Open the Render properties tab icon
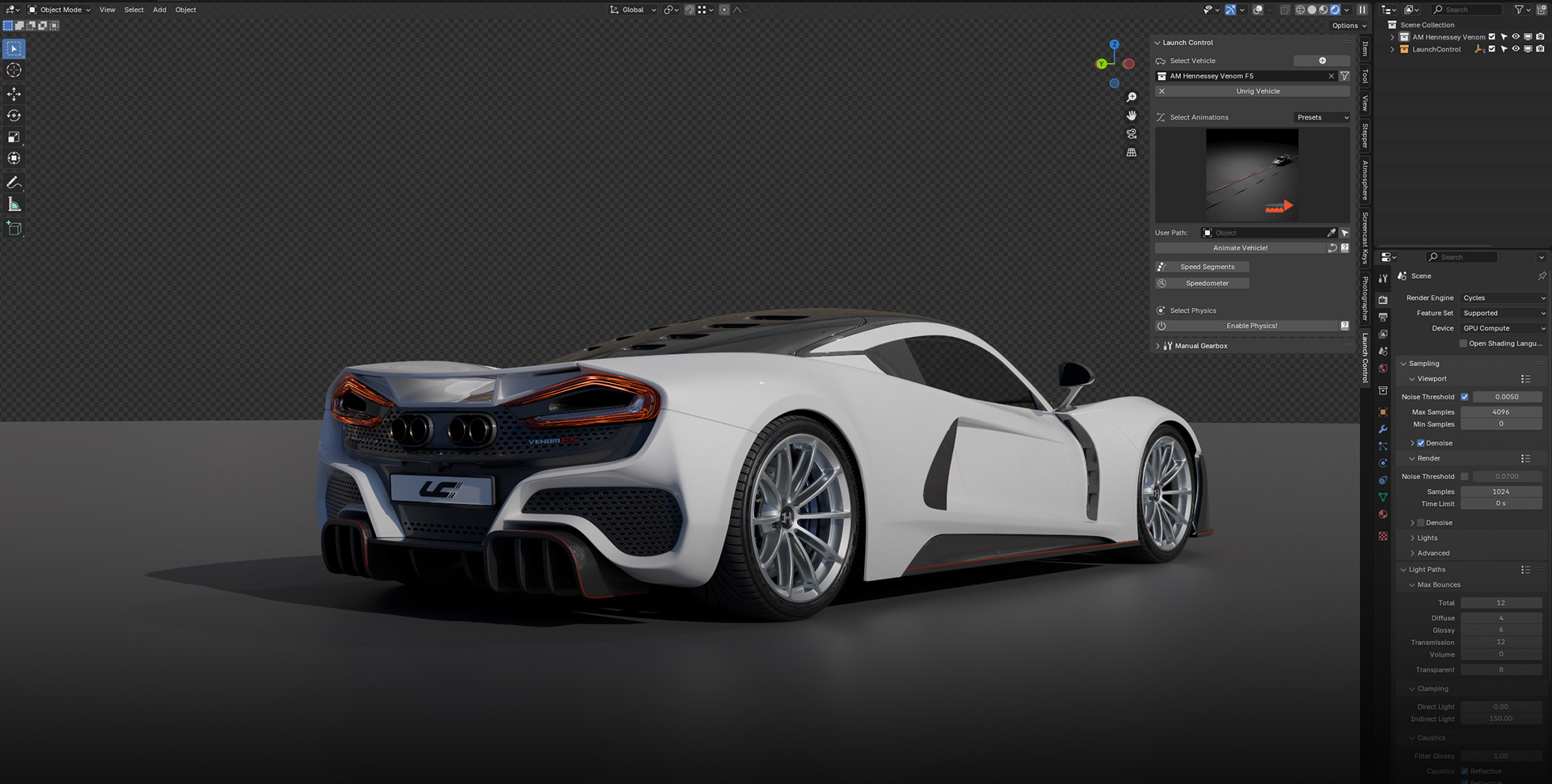The height and width of the screenshot is (784, 1552). [x=1383, y=300]
